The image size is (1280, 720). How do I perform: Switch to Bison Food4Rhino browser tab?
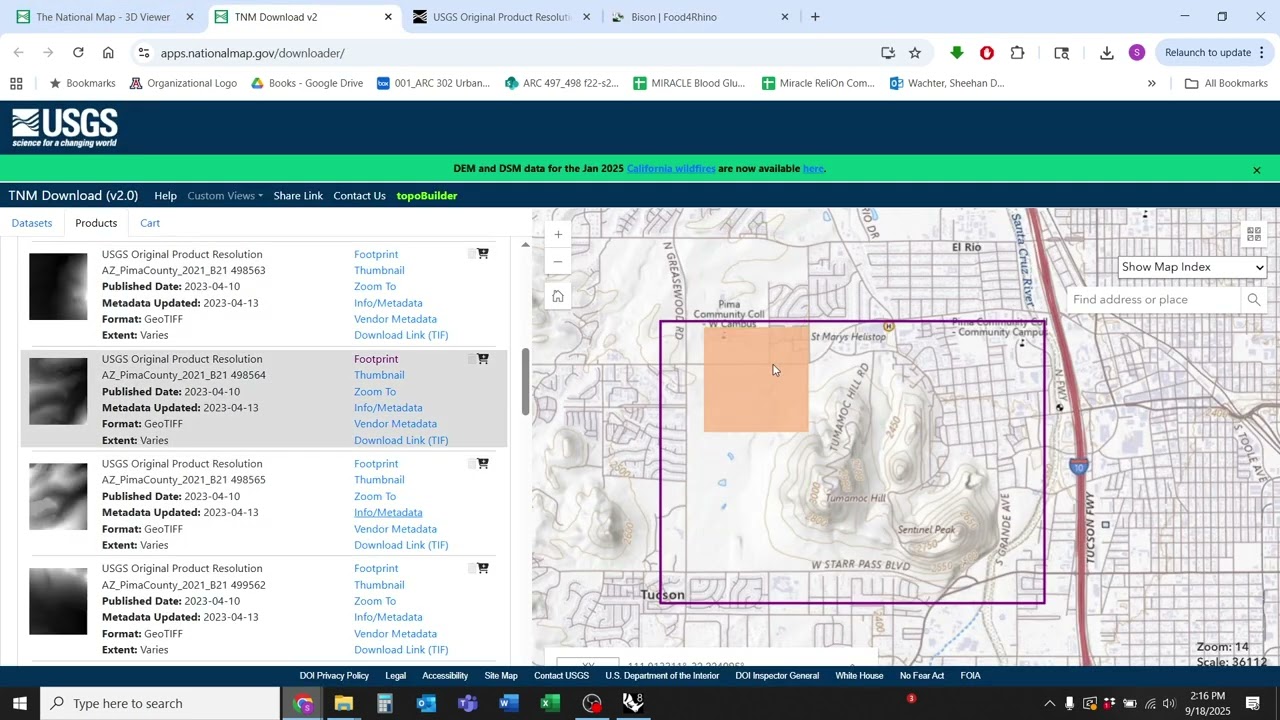tap(700, 17)
